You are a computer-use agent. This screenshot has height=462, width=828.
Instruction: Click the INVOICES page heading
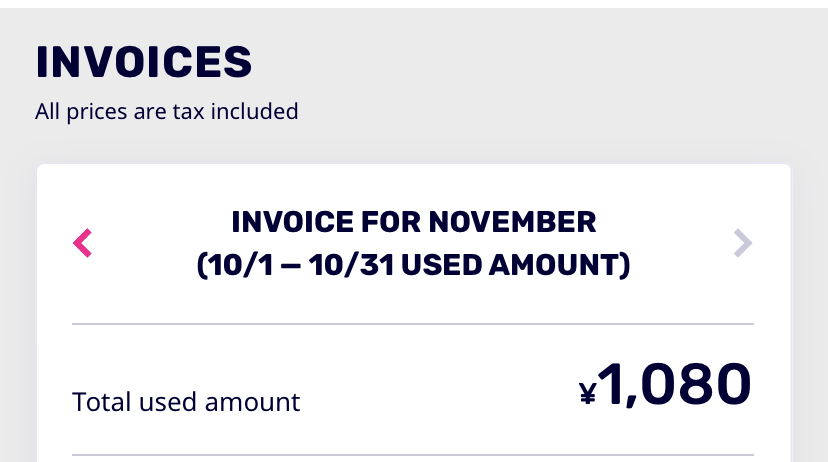pos(143,62)
